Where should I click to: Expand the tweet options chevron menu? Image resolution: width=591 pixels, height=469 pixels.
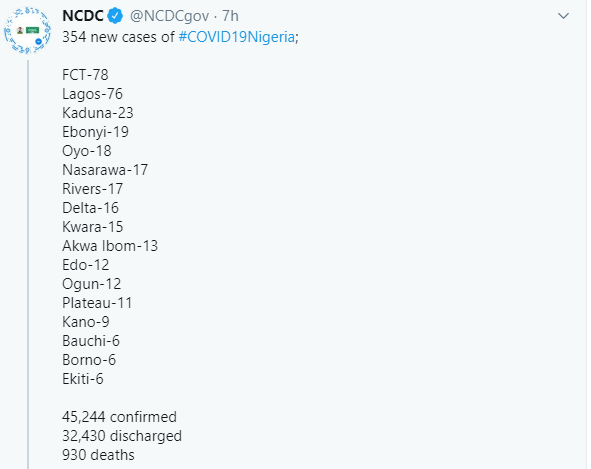[x=563, y=16]
